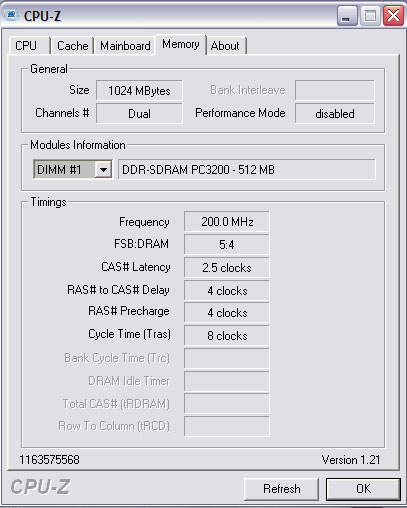Click the DDR-SDRAM PC3200 module info field
This screenshot has width=407, height=508.
click(x=247, y=170)
